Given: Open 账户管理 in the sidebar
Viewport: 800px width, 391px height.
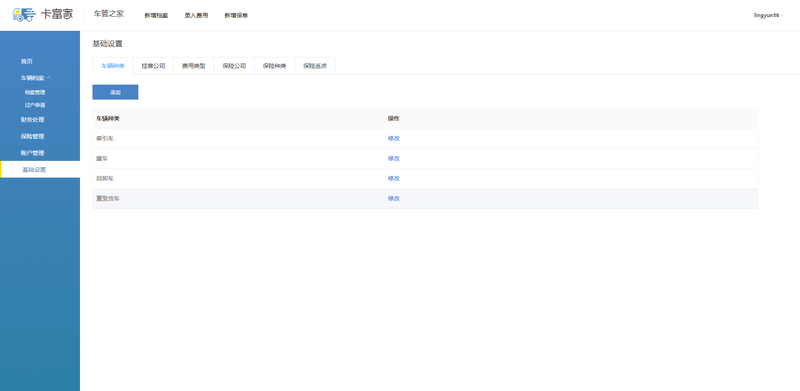Looking at the screenshot, I should click(x=32, y=153).
